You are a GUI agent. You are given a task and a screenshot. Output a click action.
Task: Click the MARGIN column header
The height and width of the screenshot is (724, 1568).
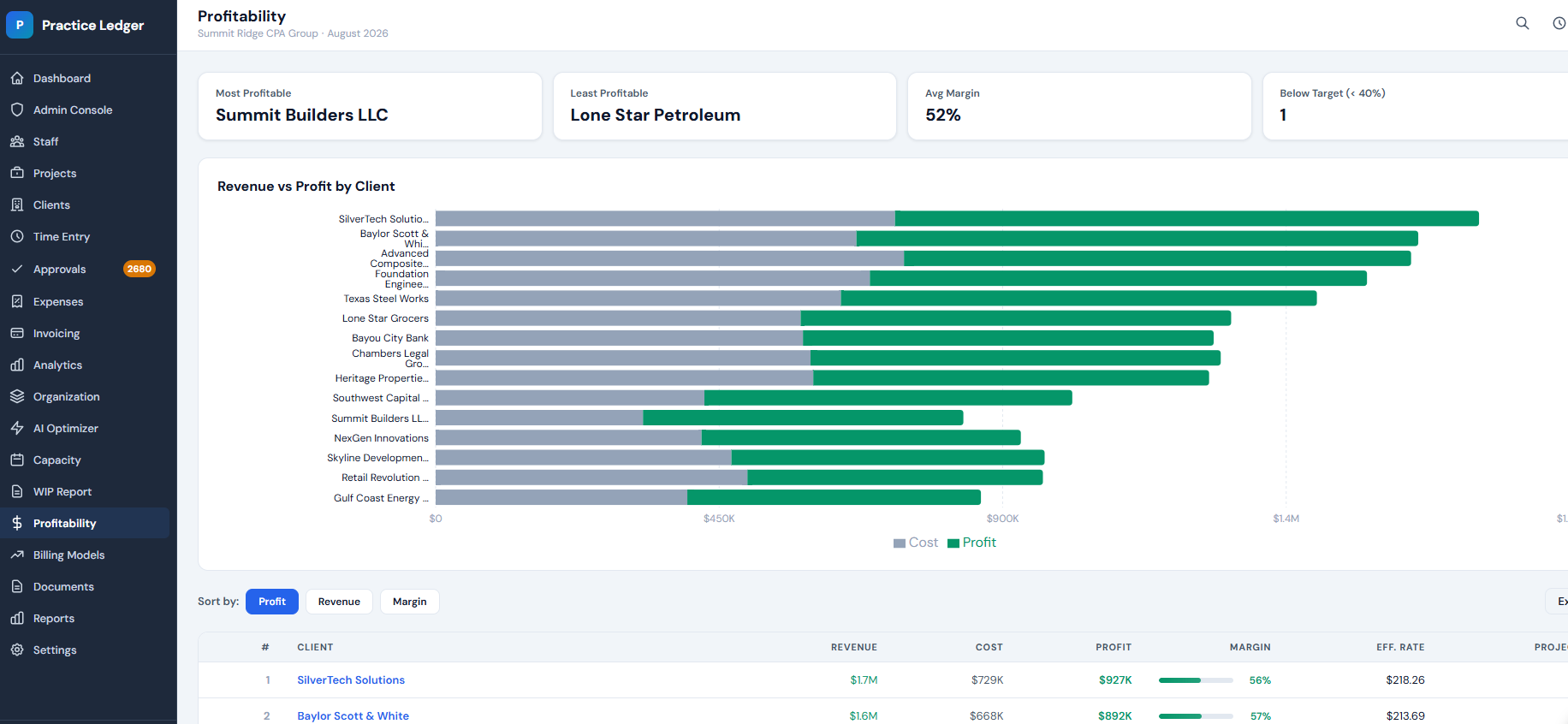[x=1250, y=647]
